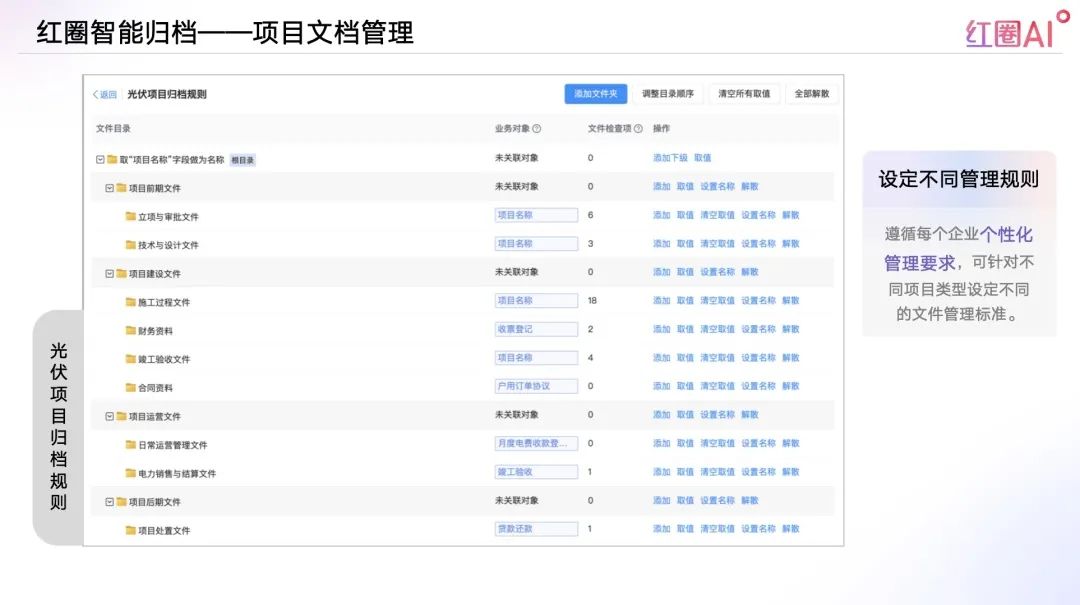Image resolution: width=1080 pixels, height=605 pixels.
Task: Click the 全部解散 button
Action: tap(811, 94)
